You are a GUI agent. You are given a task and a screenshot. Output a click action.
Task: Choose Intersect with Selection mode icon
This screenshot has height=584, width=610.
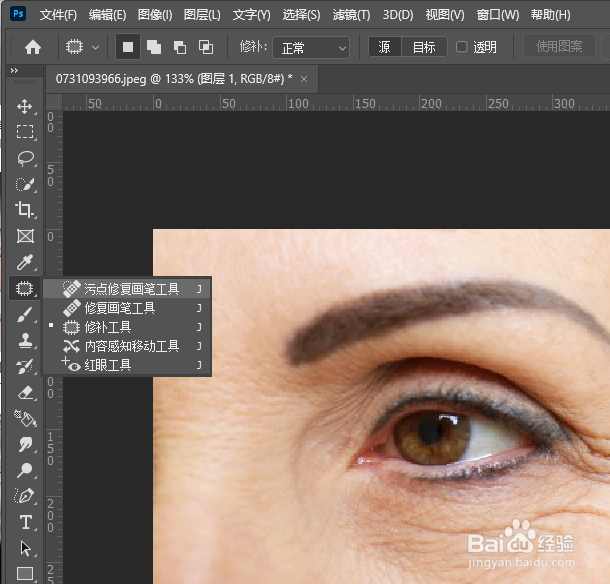(206, 47)
